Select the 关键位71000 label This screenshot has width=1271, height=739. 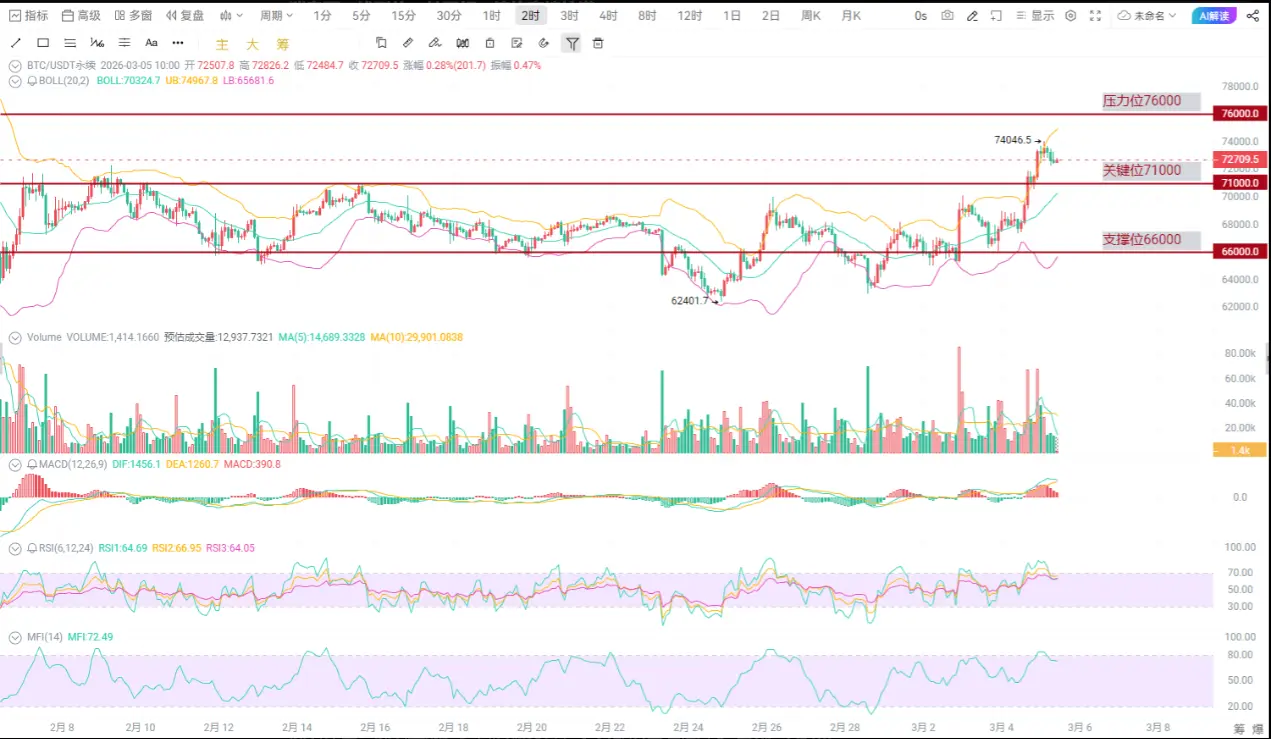[1150, 170]
